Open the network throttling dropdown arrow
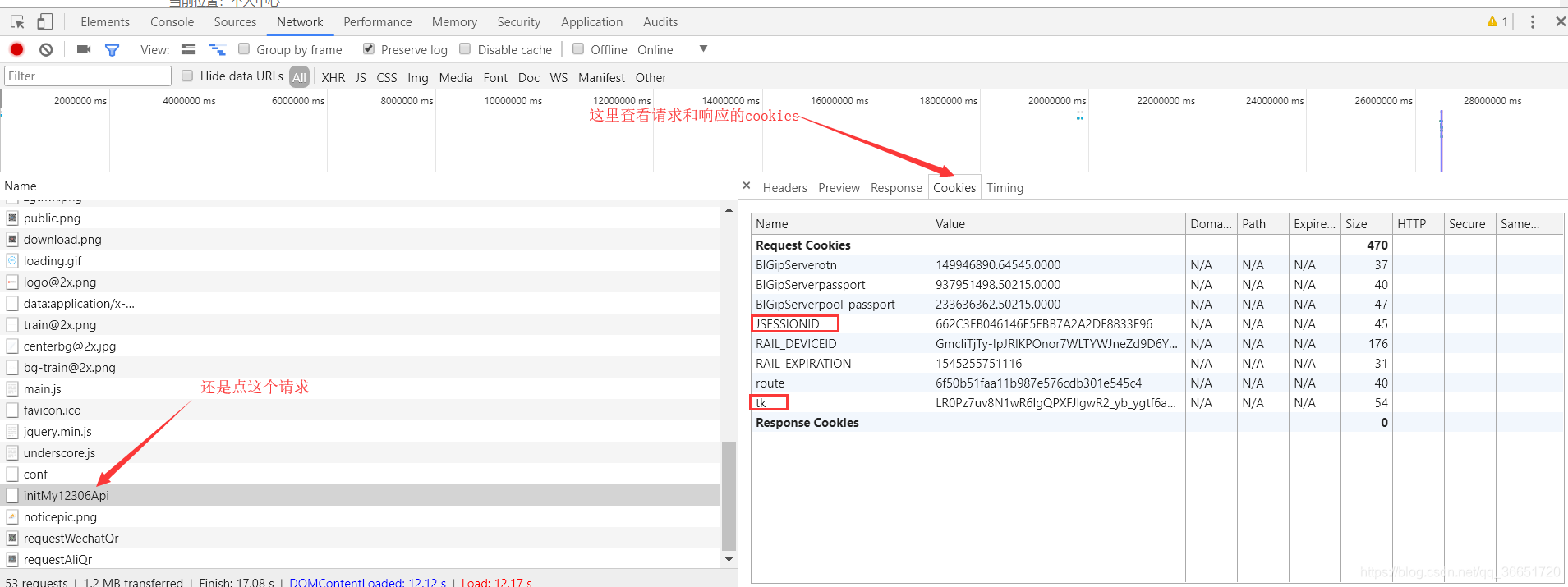 click(703, 49)
